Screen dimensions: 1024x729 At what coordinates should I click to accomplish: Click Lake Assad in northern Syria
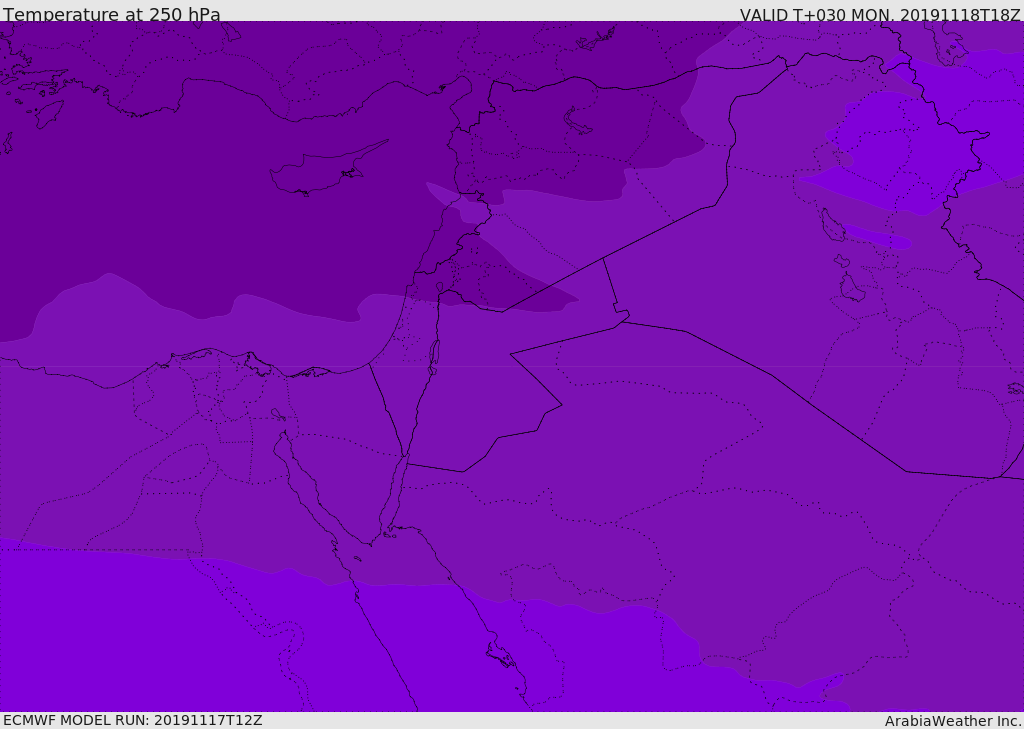point(577,121)
